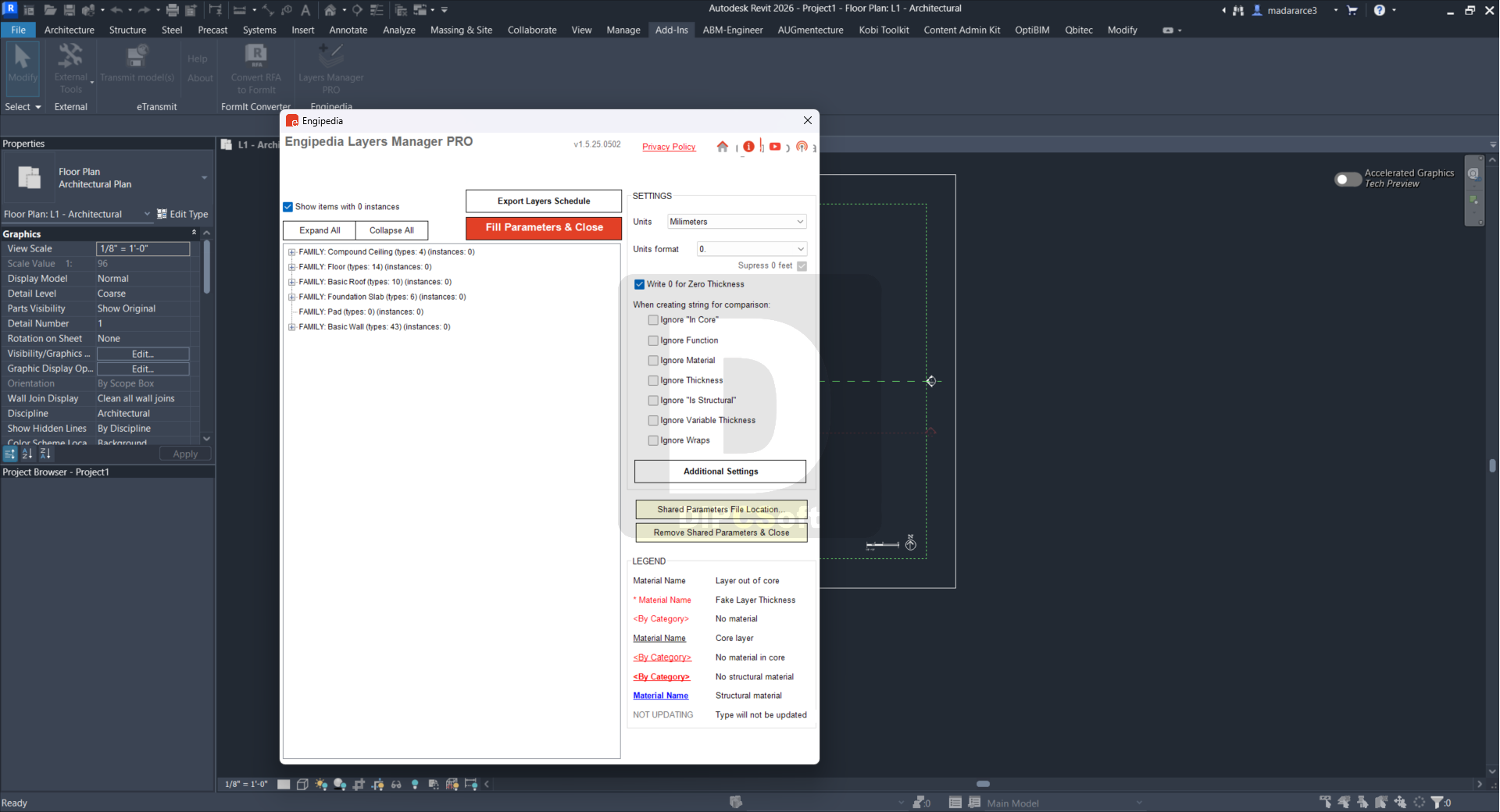Click the Default 3D View house icon

330,10
